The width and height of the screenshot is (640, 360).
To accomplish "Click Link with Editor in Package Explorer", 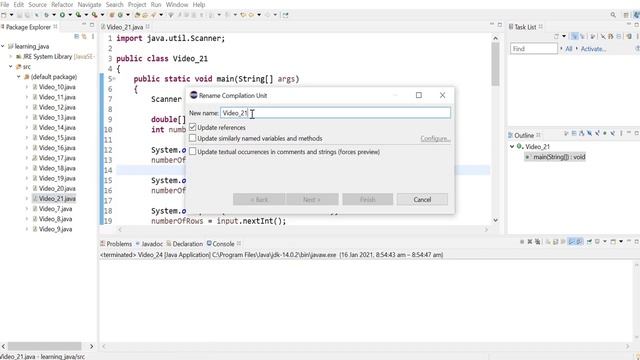I will coord(84,36).
